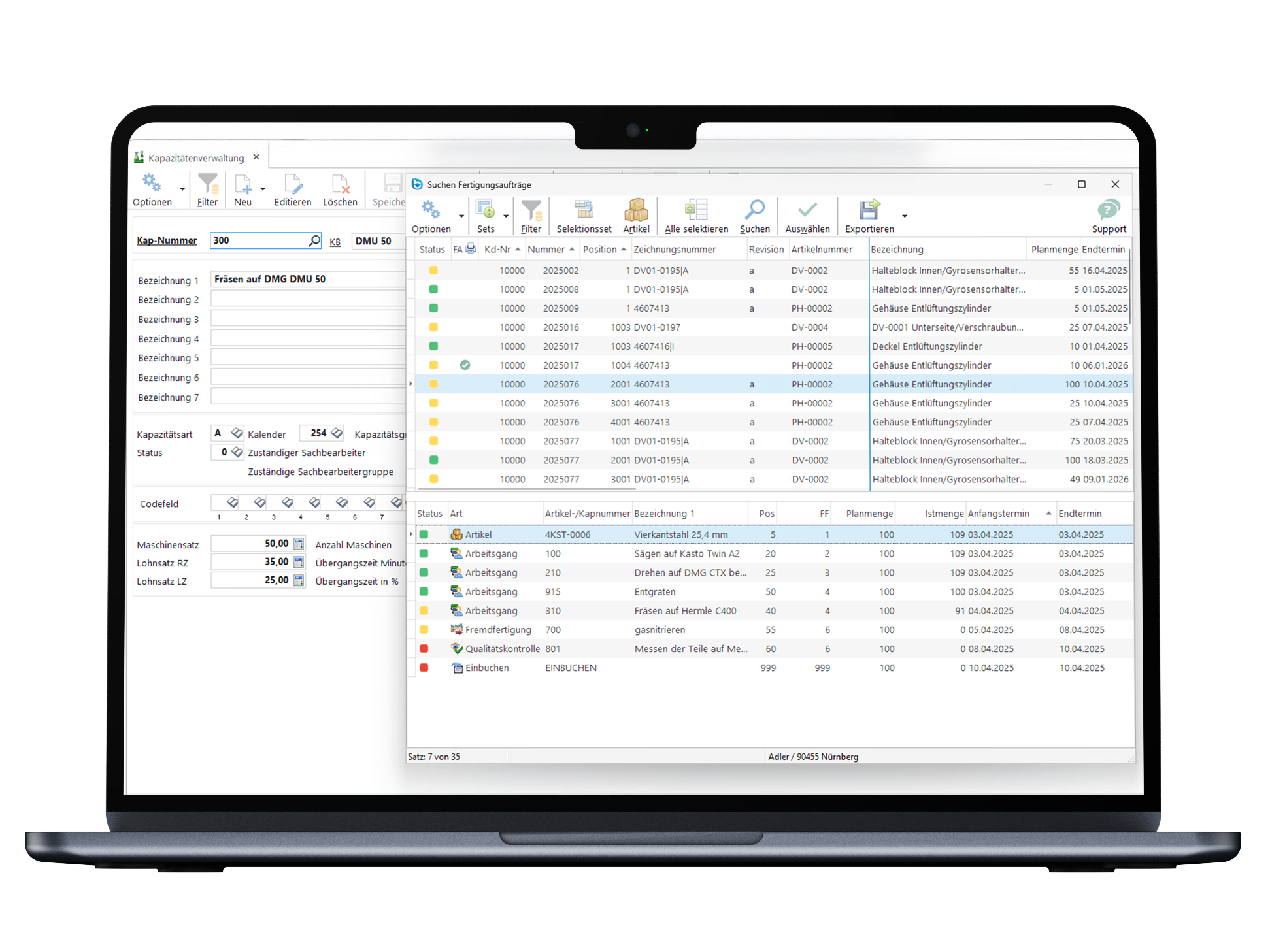
Task: Click yellow status of row 2025016
Action: (x=433, y=327)
